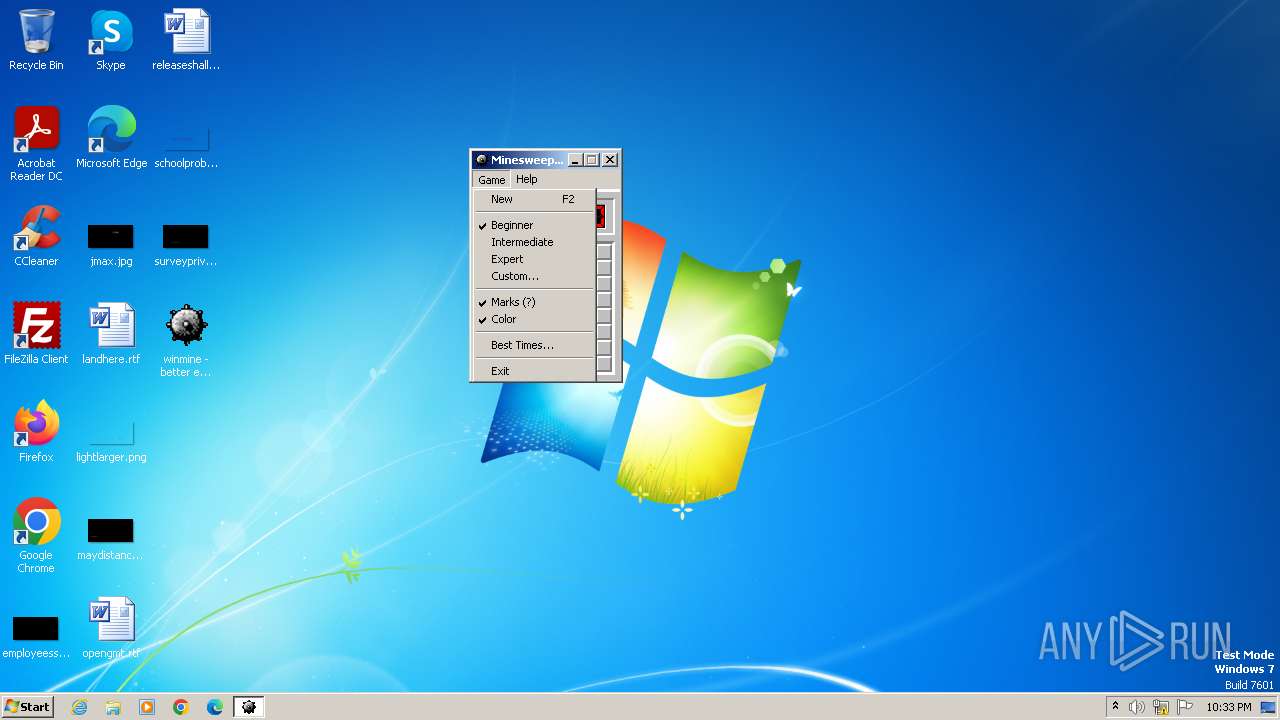Select the landhere.rtf document icon
1280x720 pixels.
[110, 333]
